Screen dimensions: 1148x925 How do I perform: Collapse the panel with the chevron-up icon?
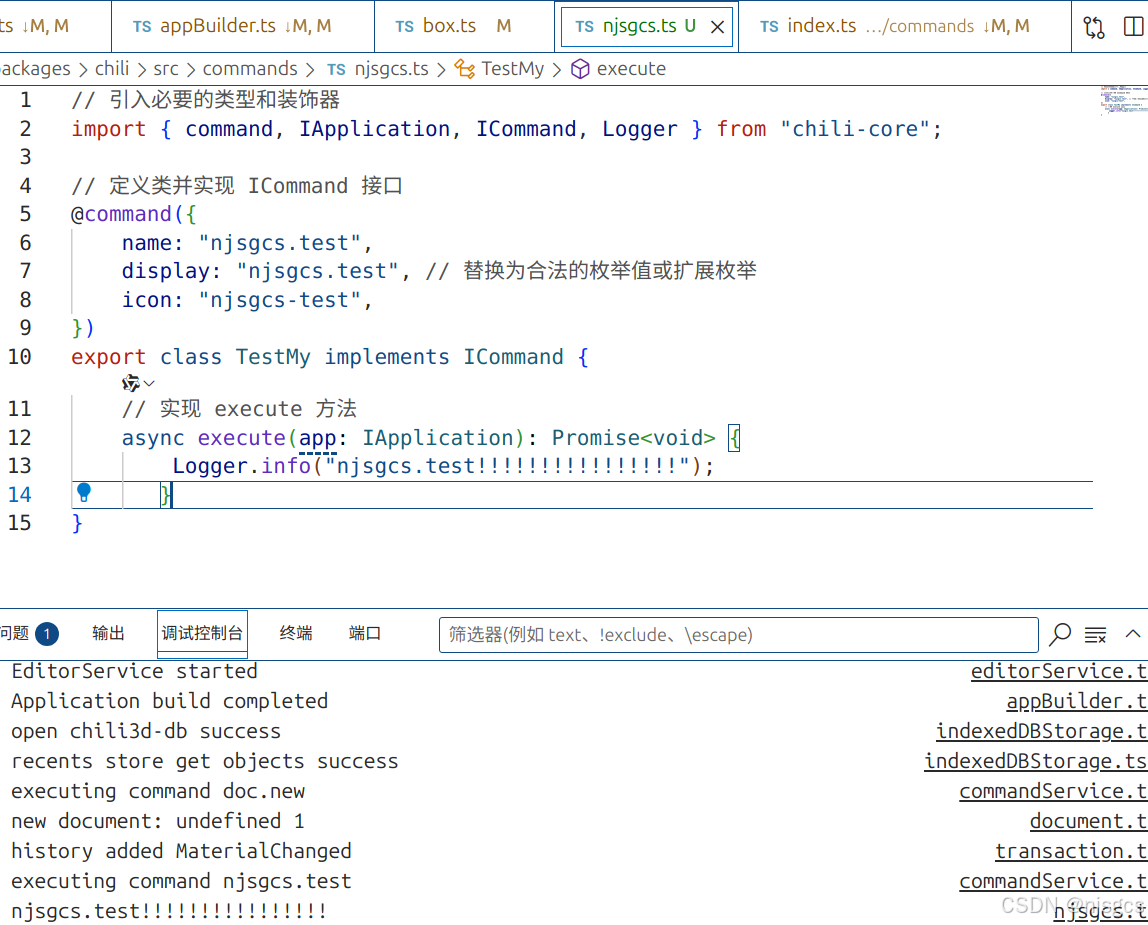tap(1133, 634)
